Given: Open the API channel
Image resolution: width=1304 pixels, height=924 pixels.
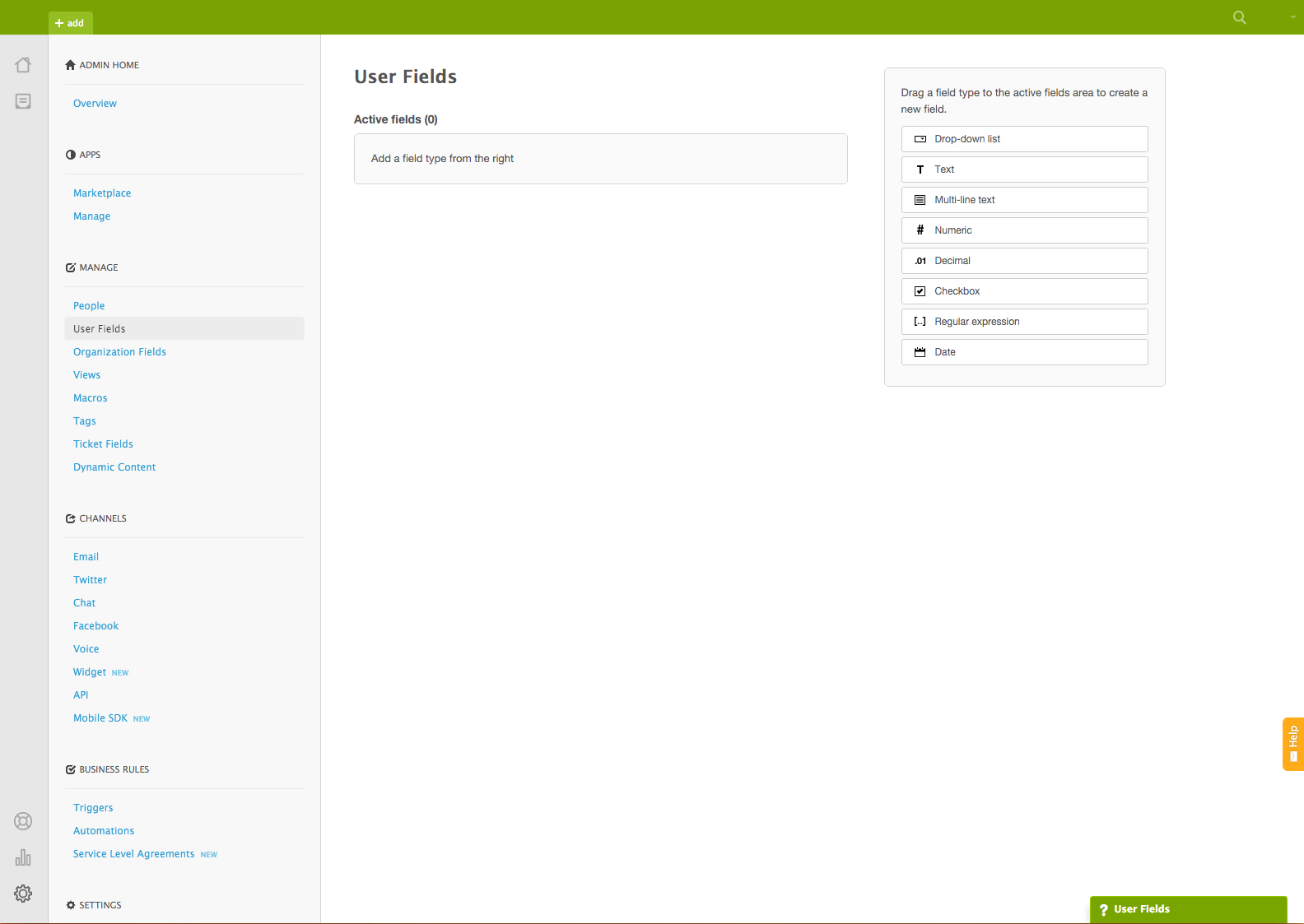Looking at the screenshot, I should [x=81, y=695].
